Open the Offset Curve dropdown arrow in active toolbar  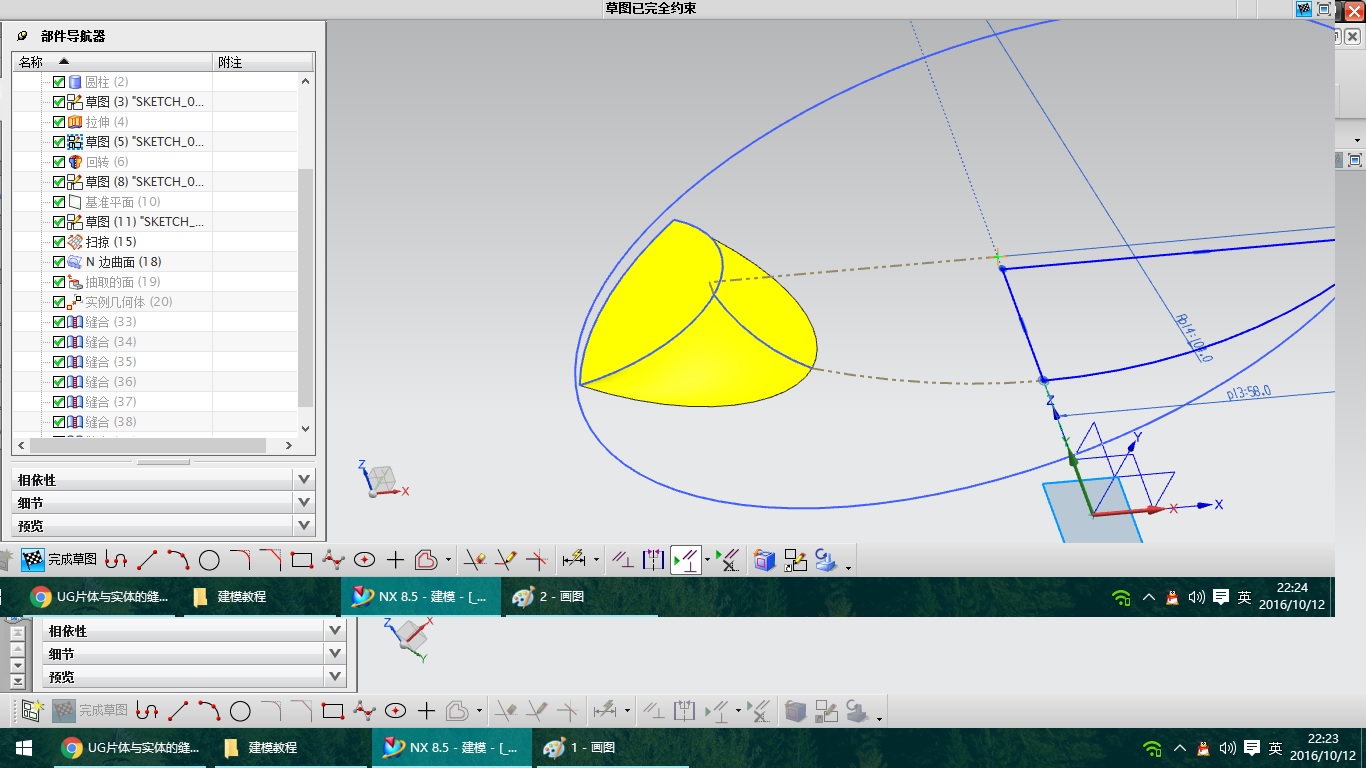(448, 561)
